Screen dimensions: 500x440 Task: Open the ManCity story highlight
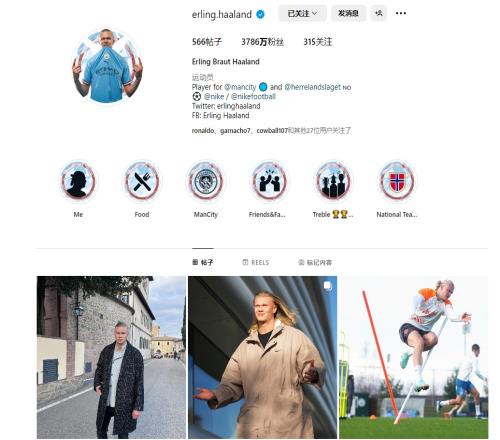click(x=206, y=181)
